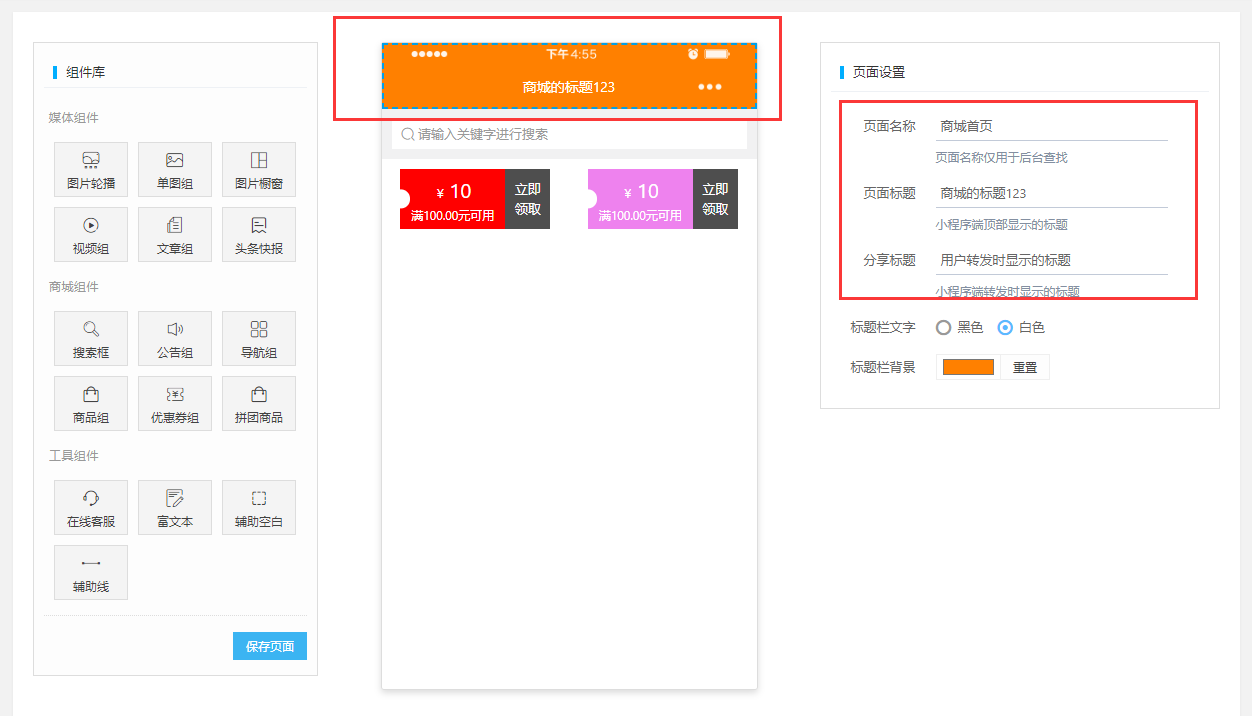Click 立即领取 on the red coupon

tap(528, 199)
